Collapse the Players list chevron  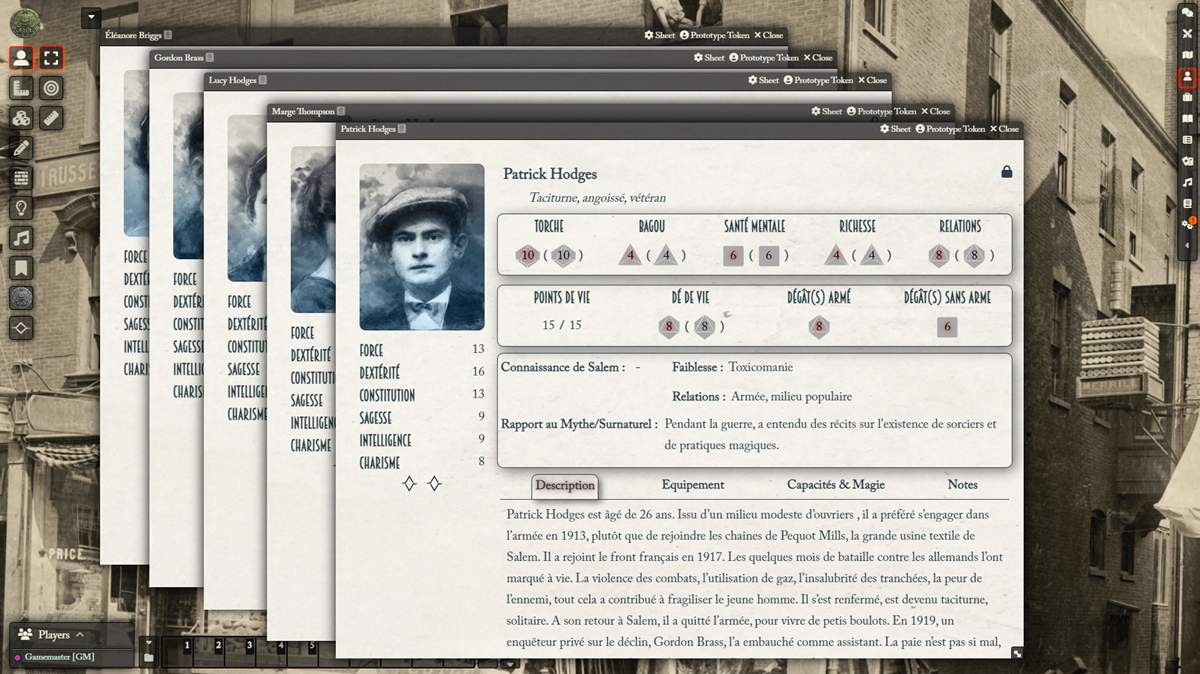point(80,635)
